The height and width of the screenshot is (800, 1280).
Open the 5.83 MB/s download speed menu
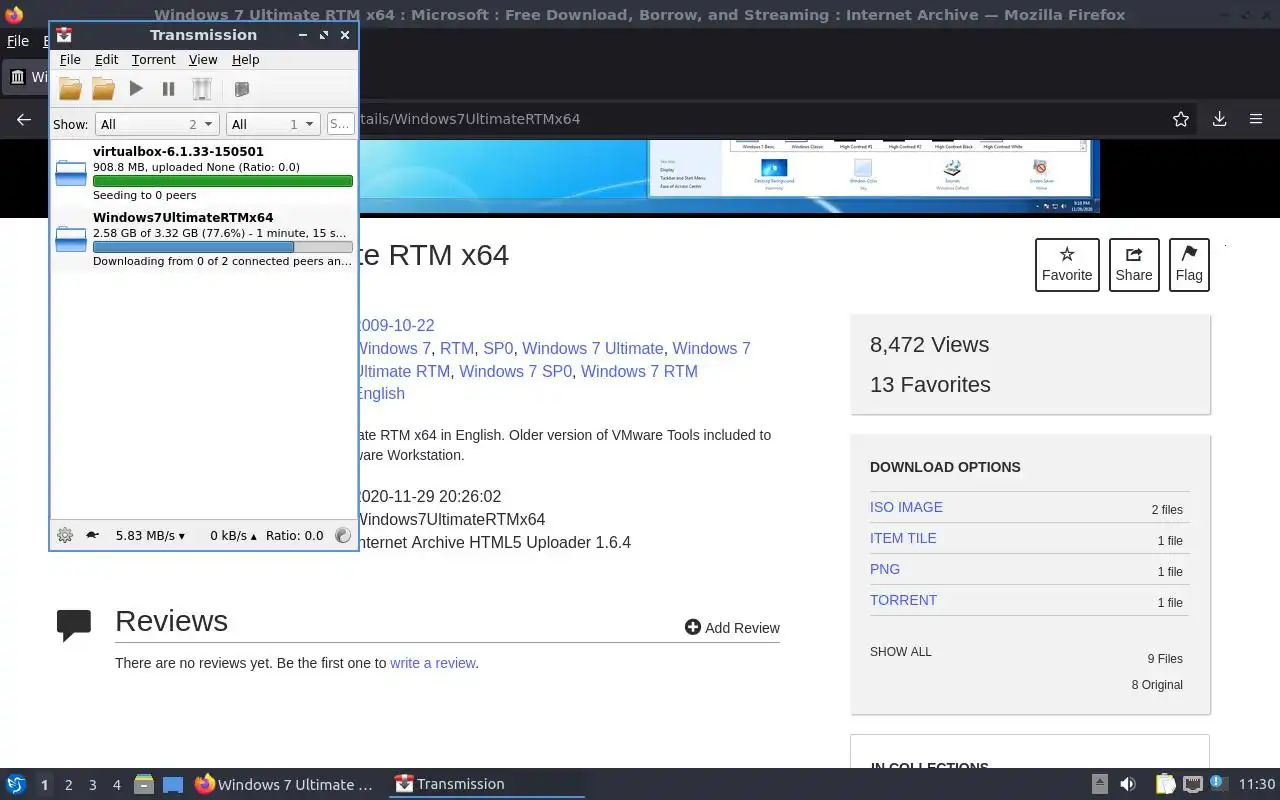(150, 535)
